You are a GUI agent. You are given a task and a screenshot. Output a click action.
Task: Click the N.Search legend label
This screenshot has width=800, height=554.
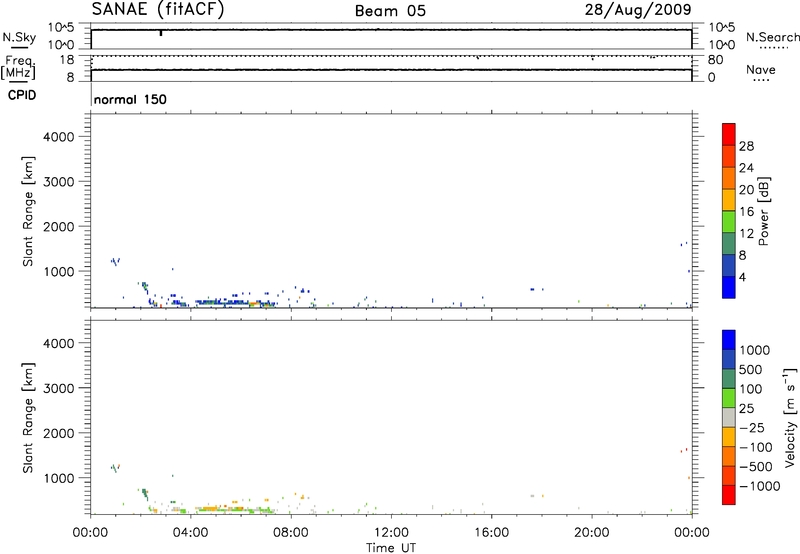pos(772,37)
